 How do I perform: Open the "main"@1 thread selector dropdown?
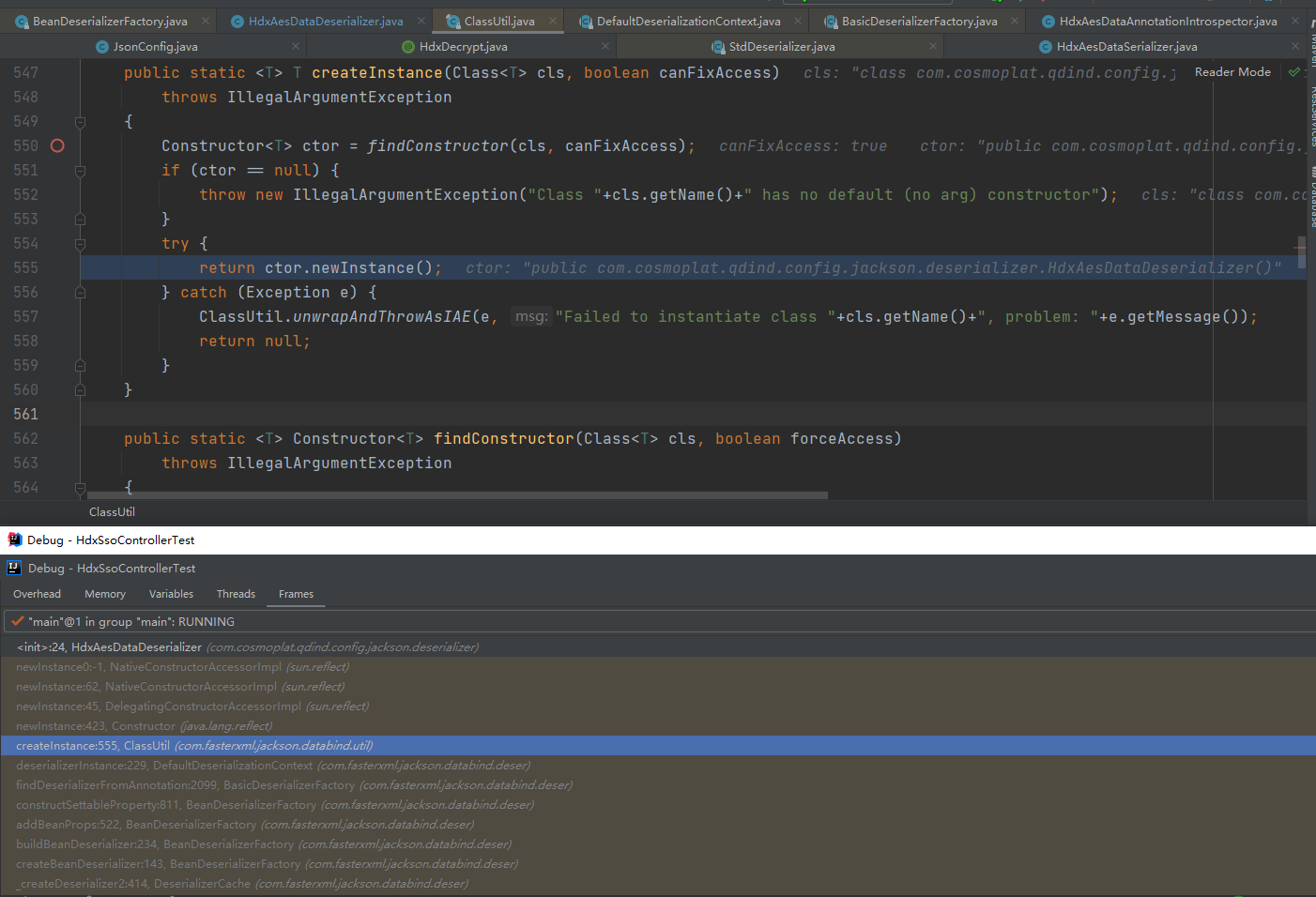(658, 621)
